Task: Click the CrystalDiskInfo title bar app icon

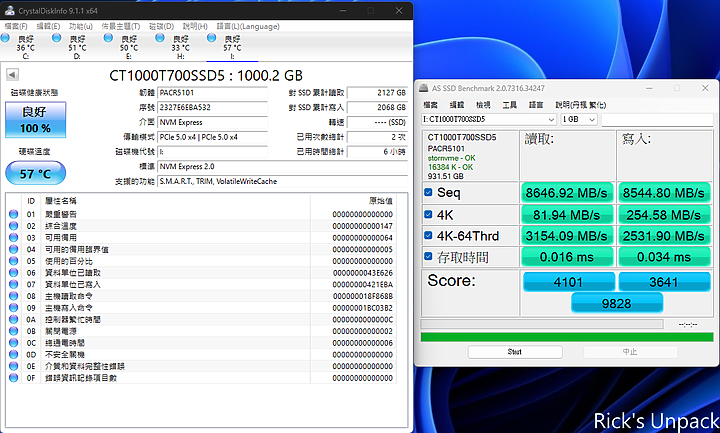Action: pyautogui.click(x=10, y=10)
